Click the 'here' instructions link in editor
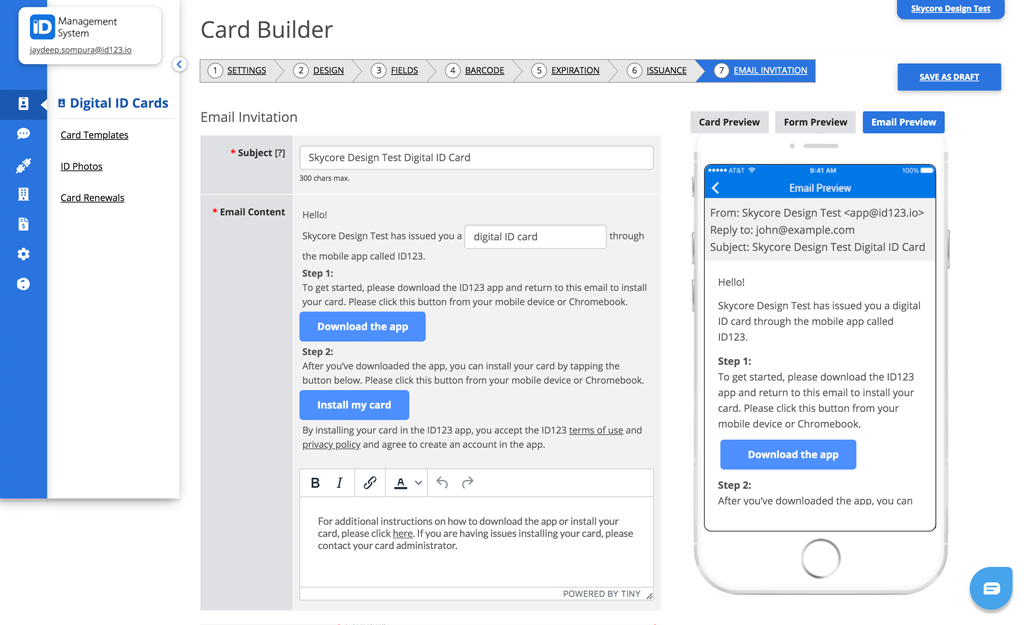The image size is (1024, 625). 402,534
